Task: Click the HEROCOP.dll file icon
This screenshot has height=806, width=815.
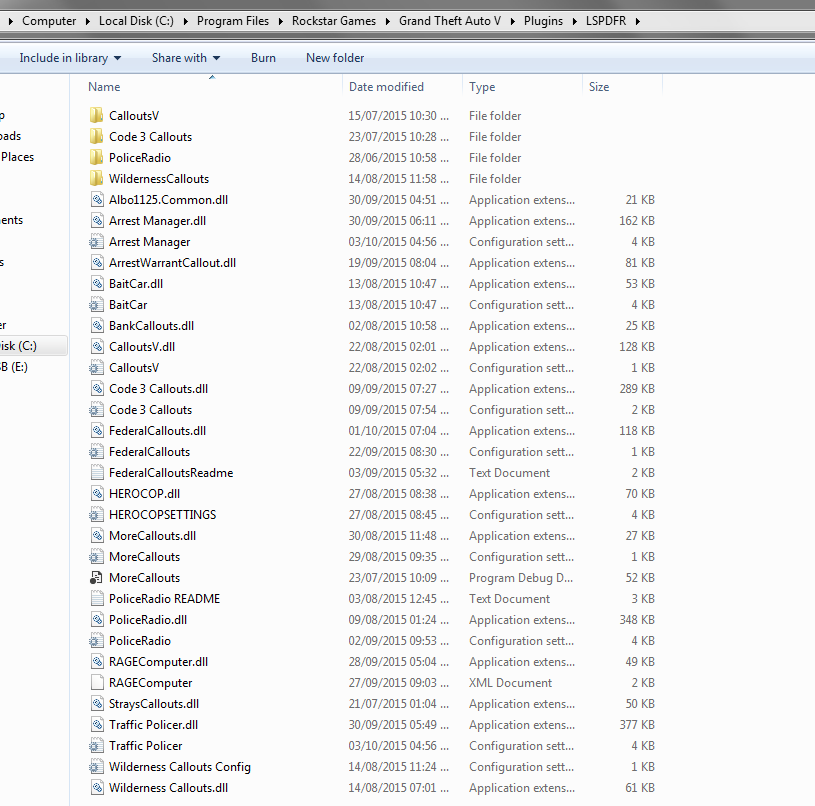Action: [x=97, y=494]
